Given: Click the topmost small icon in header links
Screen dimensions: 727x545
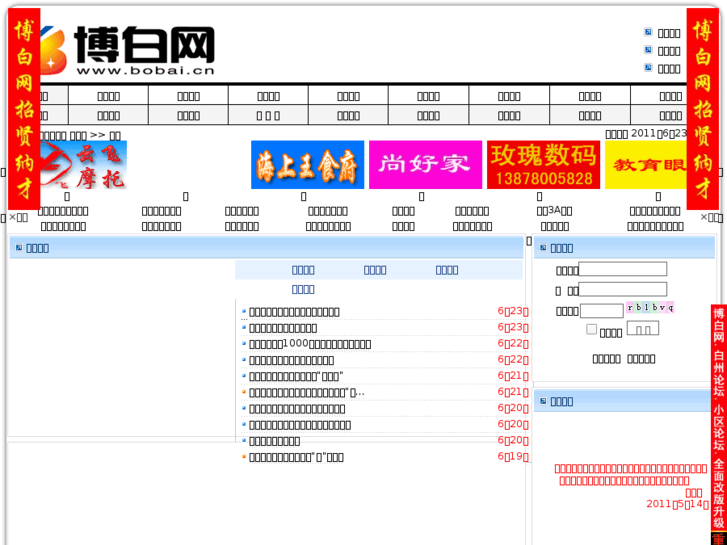Looking at the screenshot, I should [648, 32].
